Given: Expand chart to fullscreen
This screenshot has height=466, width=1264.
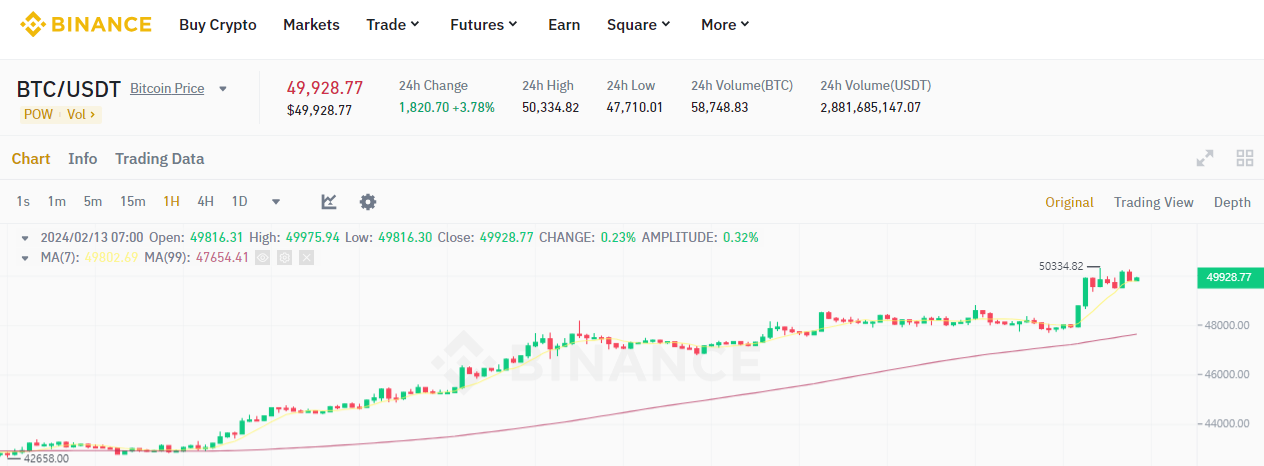Looking at the screenshot, I should click(1205, 158).
